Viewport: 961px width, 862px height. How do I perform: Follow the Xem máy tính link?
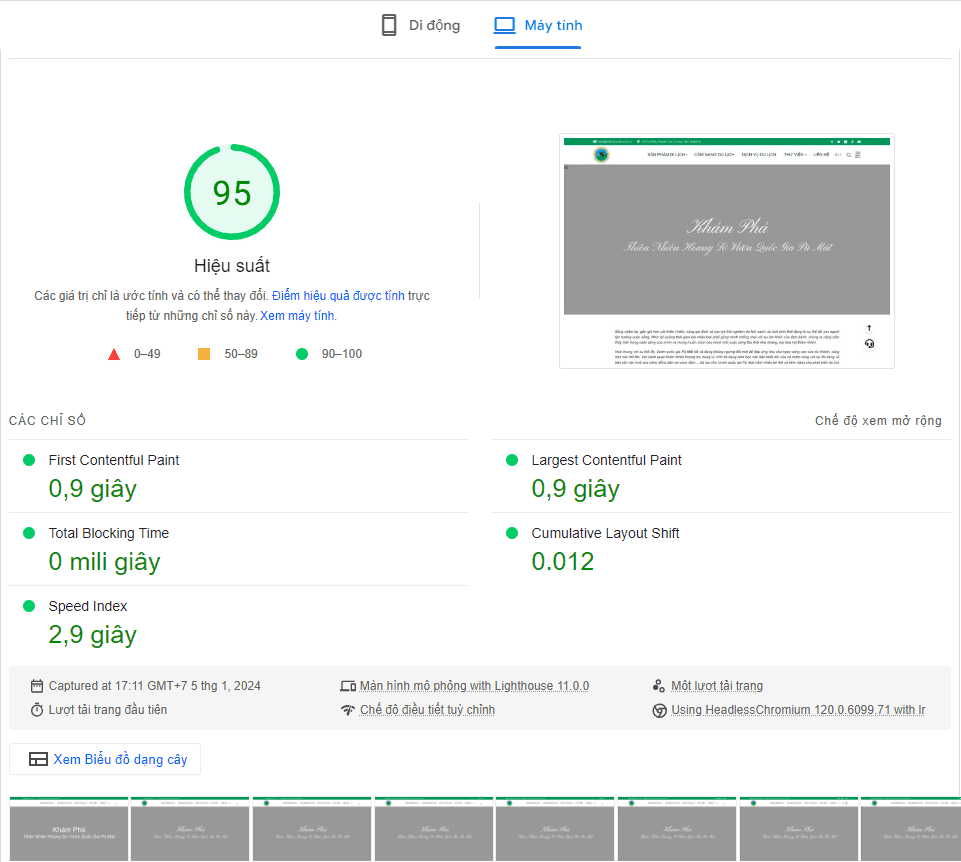click(297, 316)
